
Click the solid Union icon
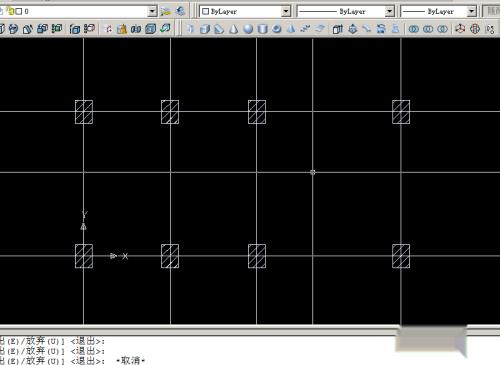(x=414, y=29)
